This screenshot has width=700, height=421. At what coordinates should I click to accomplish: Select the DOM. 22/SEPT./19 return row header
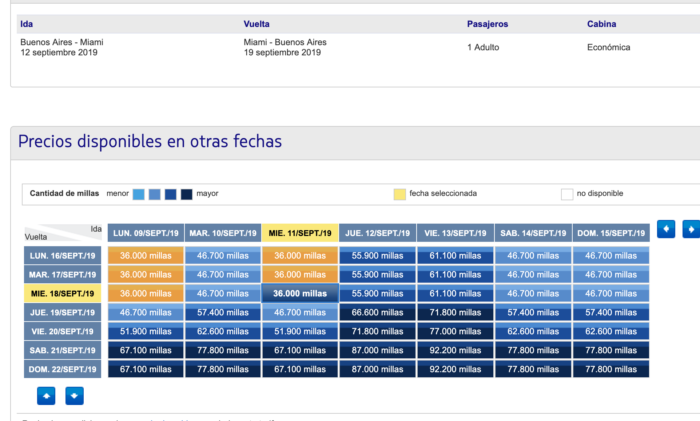pyautogui.click(x=62, y=369)
